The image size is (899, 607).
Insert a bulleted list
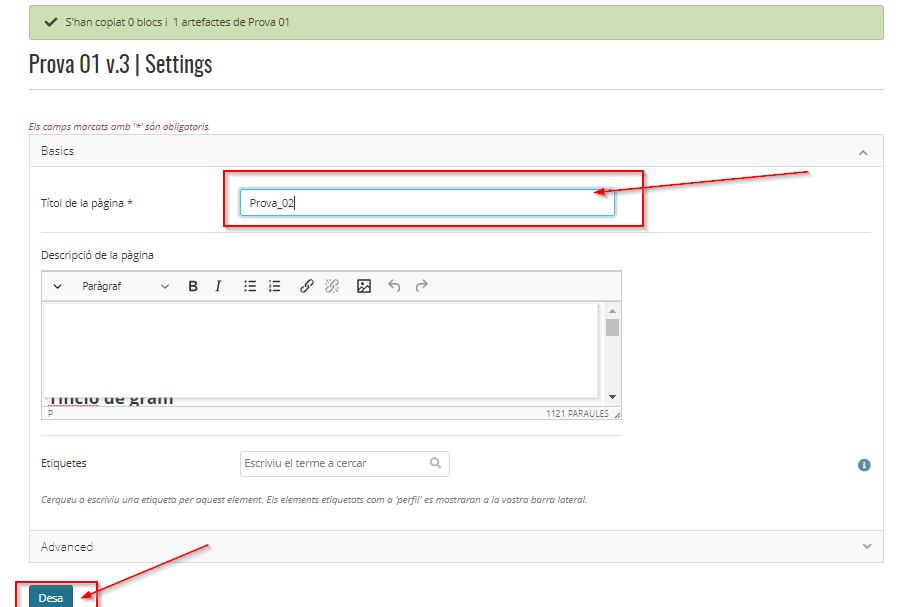[x=250, y=286]
